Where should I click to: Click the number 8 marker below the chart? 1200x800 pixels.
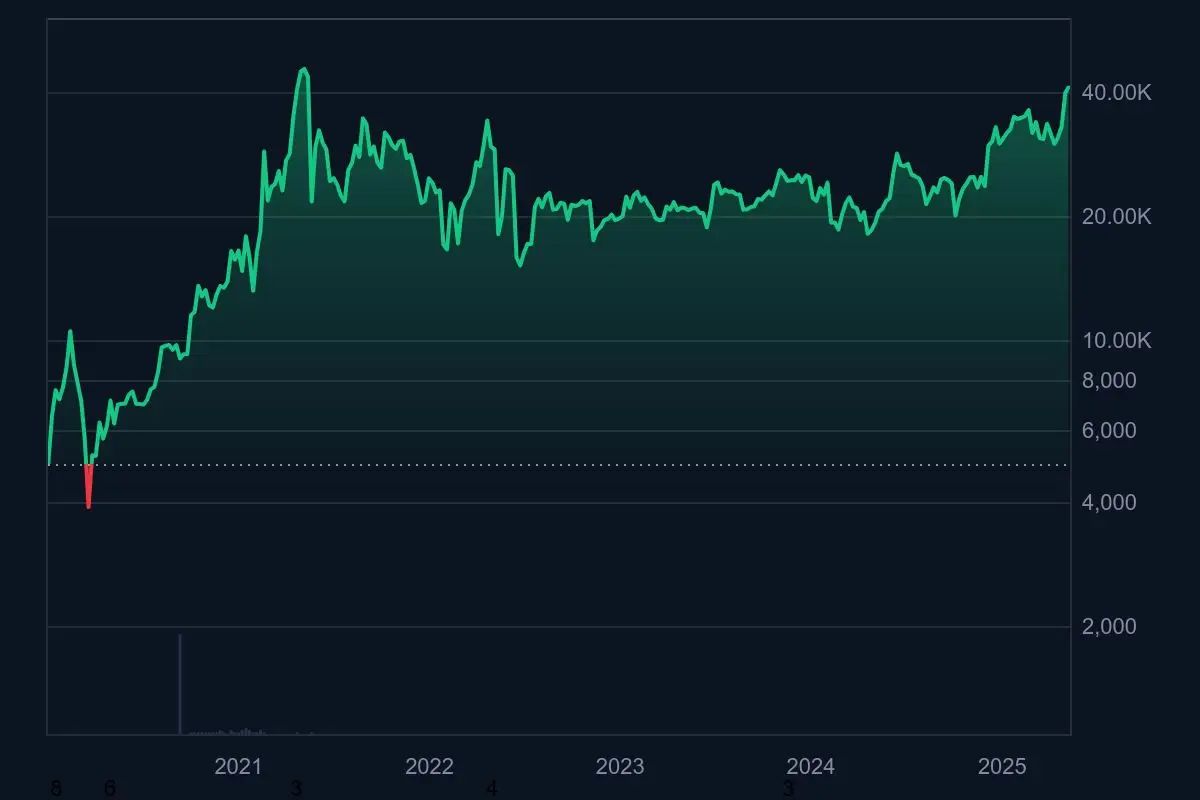[55, 789]
